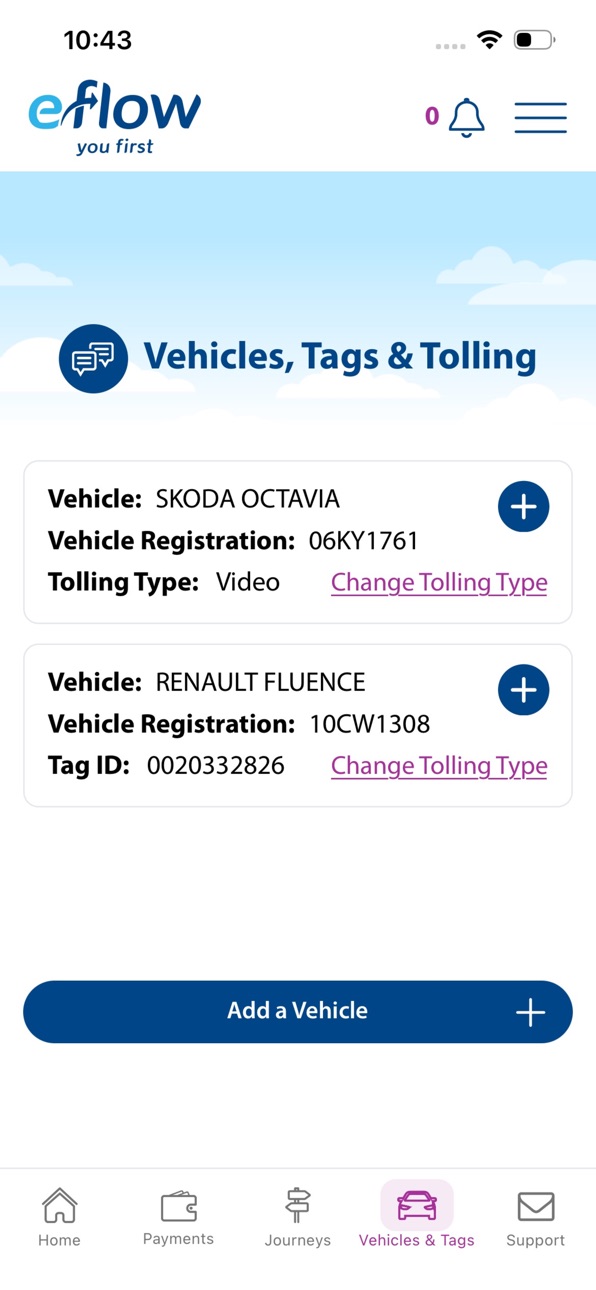Open the Support tab
Screen dimensions: 596x1290
click(x=536, y=1217)
